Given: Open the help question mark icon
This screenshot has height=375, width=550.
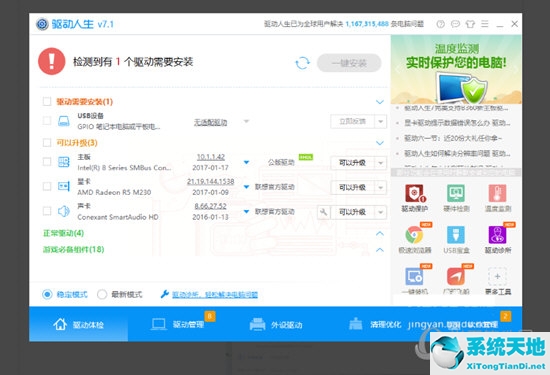Looking at the screenshot, I should point(441,24).
